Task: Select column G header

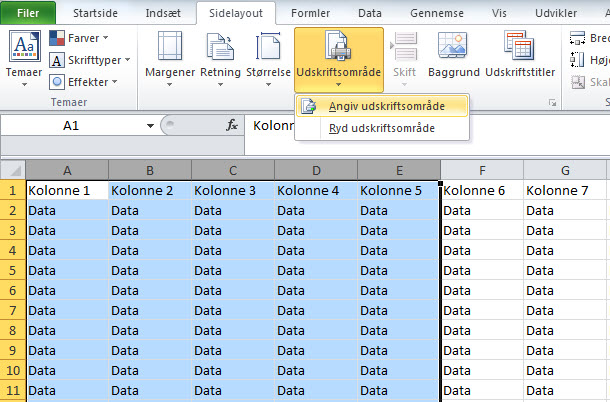Action: tap(565, 170)
